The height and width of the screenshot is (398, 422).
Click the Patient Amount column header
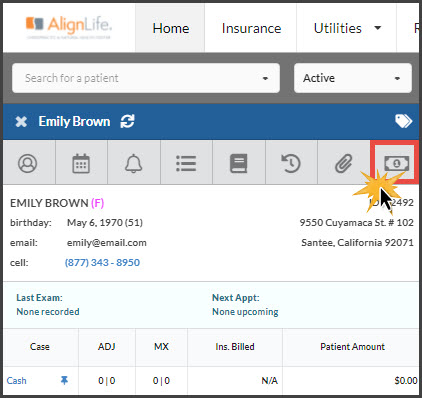click(x=352, y=347)
